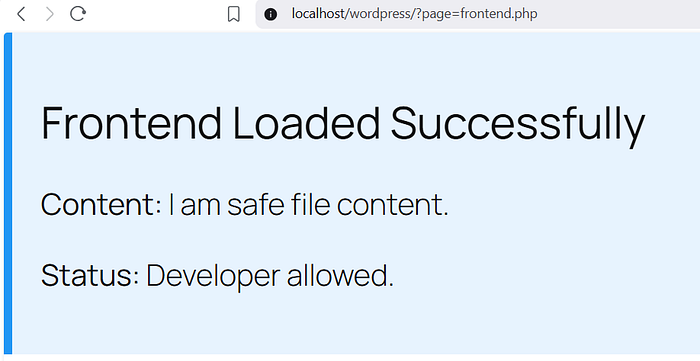Screen dimensions: 700x361
Task: Focus the address bar URL field
Action: [478, 14]
